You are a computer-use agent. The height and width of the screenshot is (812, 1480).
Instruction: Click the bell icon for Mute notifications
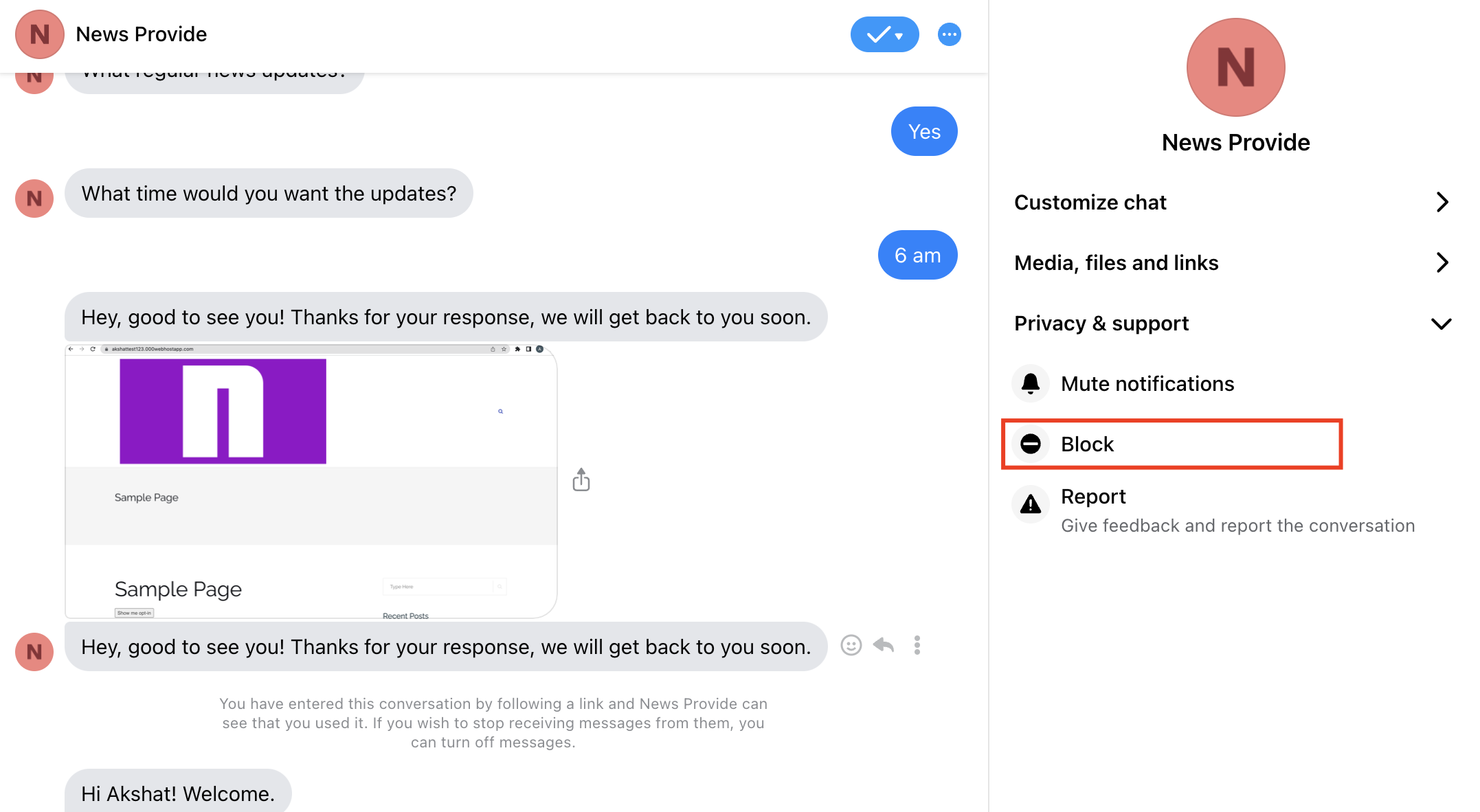1030,383
